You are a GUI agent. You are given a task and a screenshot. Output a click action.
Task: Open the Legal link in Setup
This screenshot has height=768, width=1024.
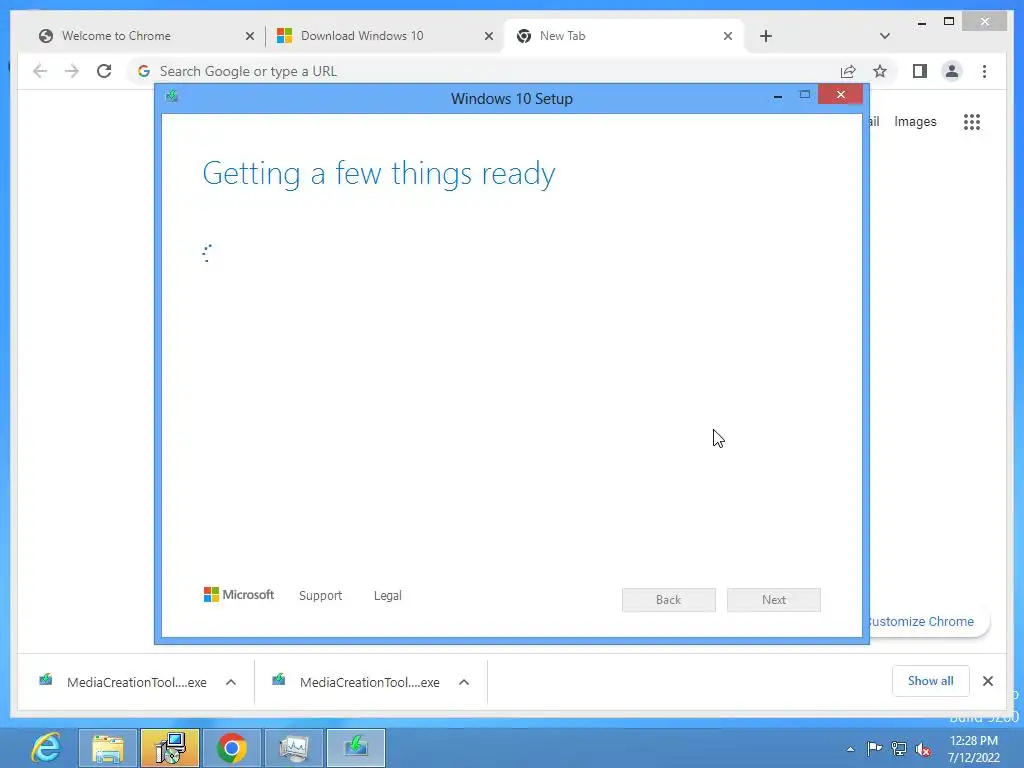pyautogui.click(x=387, y=596)
